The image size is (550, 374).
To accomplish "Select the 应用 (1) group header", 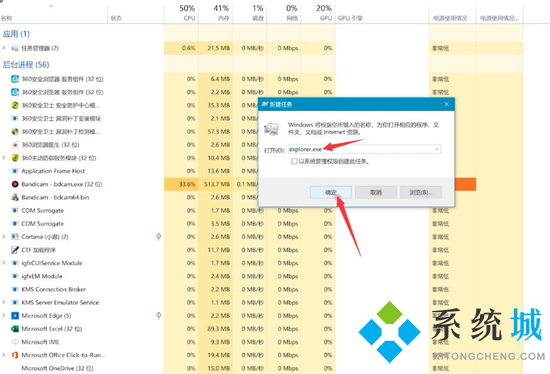I will click(16, 34).
